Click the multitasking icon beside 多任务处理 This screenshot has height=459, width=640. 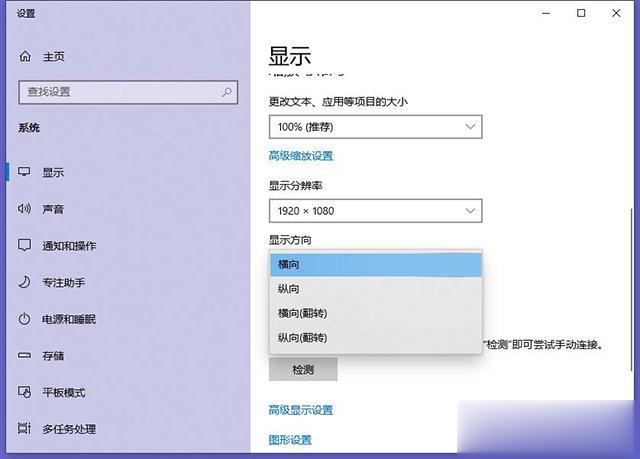tap(24, 428)
